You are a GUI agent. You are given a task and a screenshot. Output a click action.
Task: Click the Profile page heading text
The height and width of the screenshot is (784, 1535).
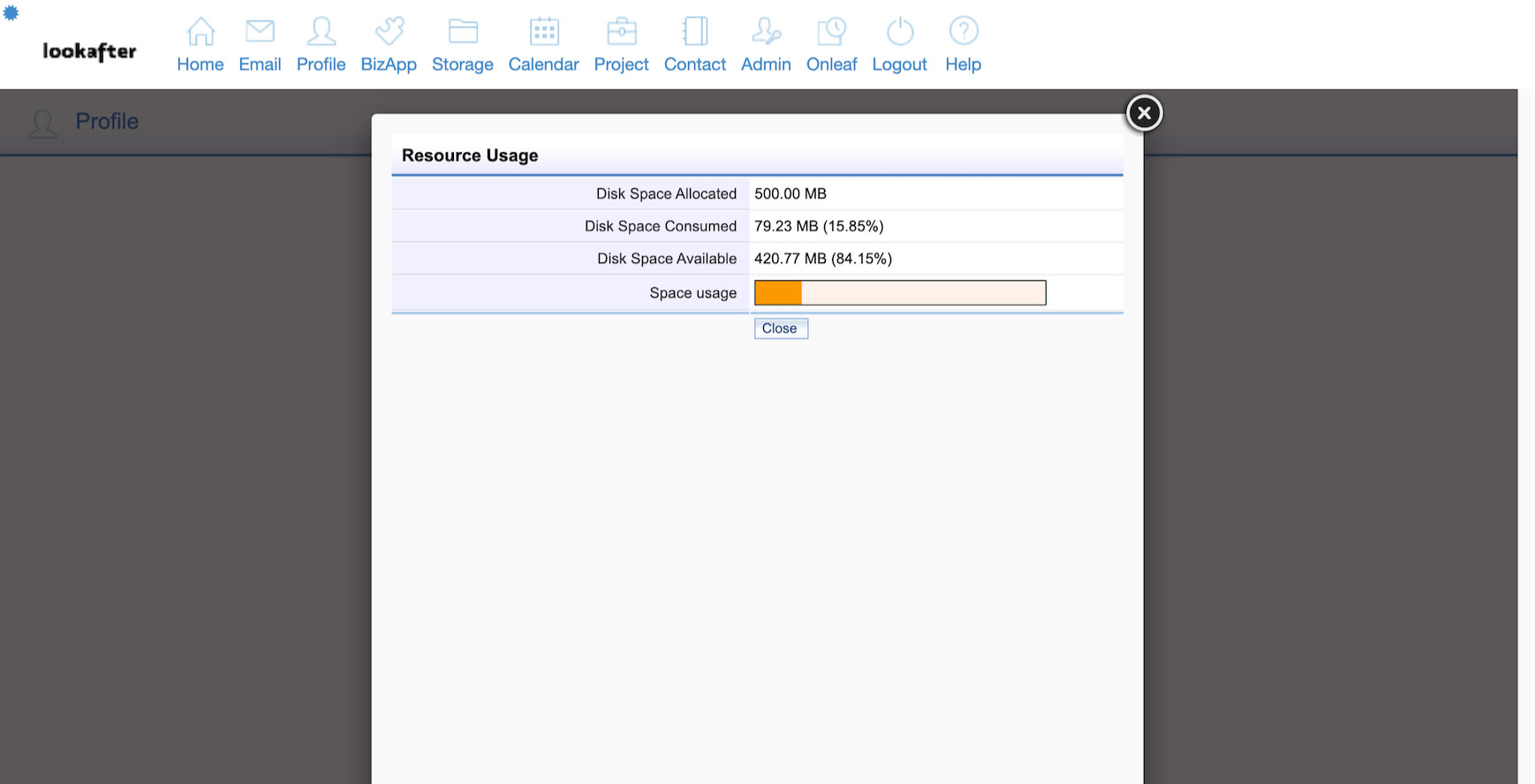pyautogui.click(x=107, y=122)
